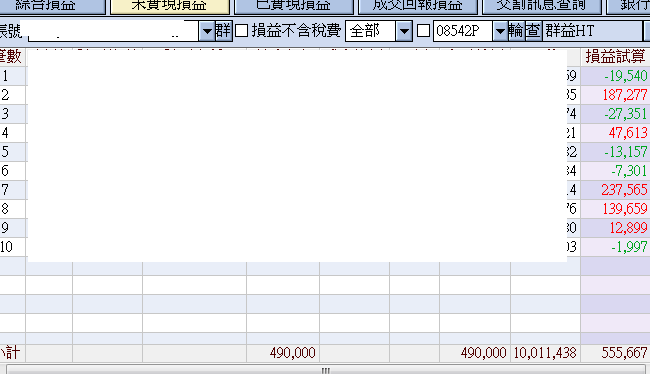The height and width of the screenshot is (374, 650).
Task: Select the 139,659 profit/loss cell
Action: click(615, 209)
